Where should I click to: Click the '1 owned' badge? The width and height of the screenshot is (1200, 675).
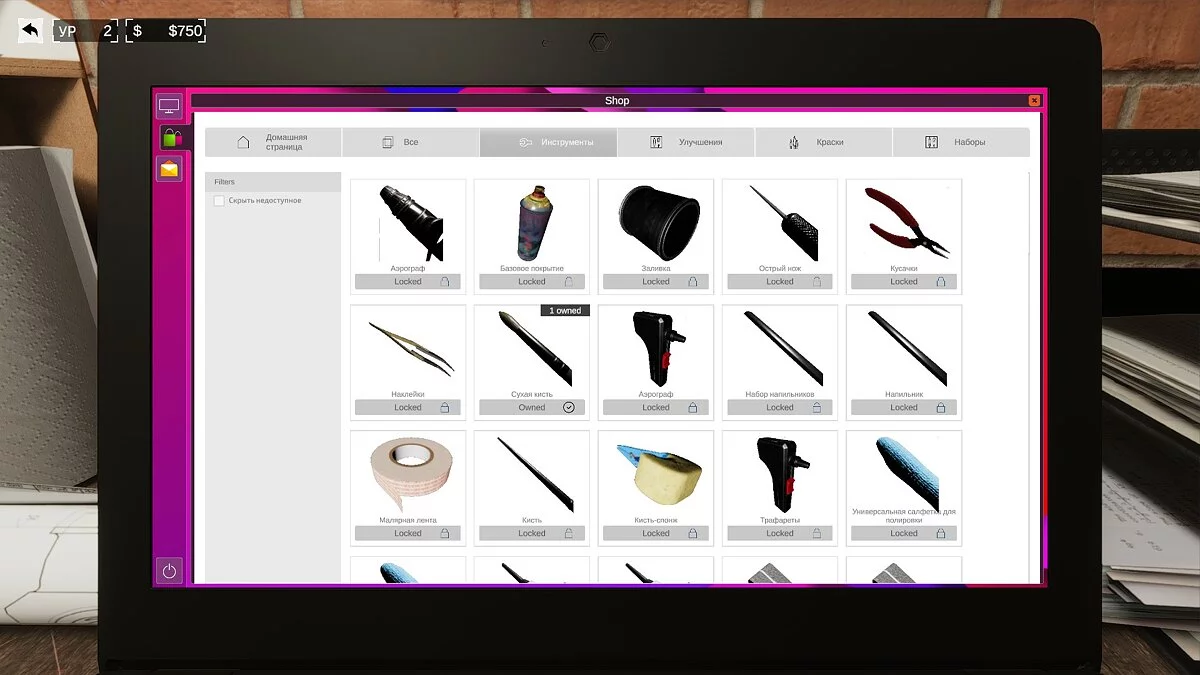[565, 311]
